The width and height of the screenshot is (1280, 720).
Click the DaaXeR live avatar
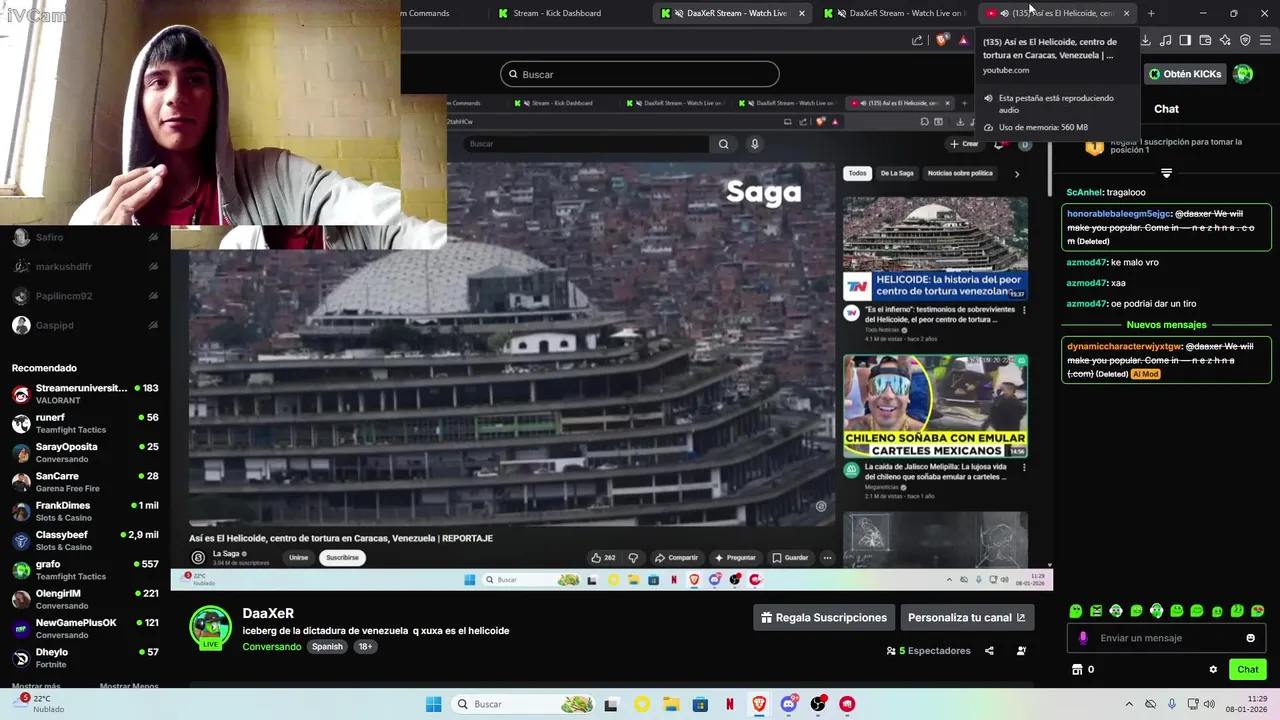pos(210,629)
